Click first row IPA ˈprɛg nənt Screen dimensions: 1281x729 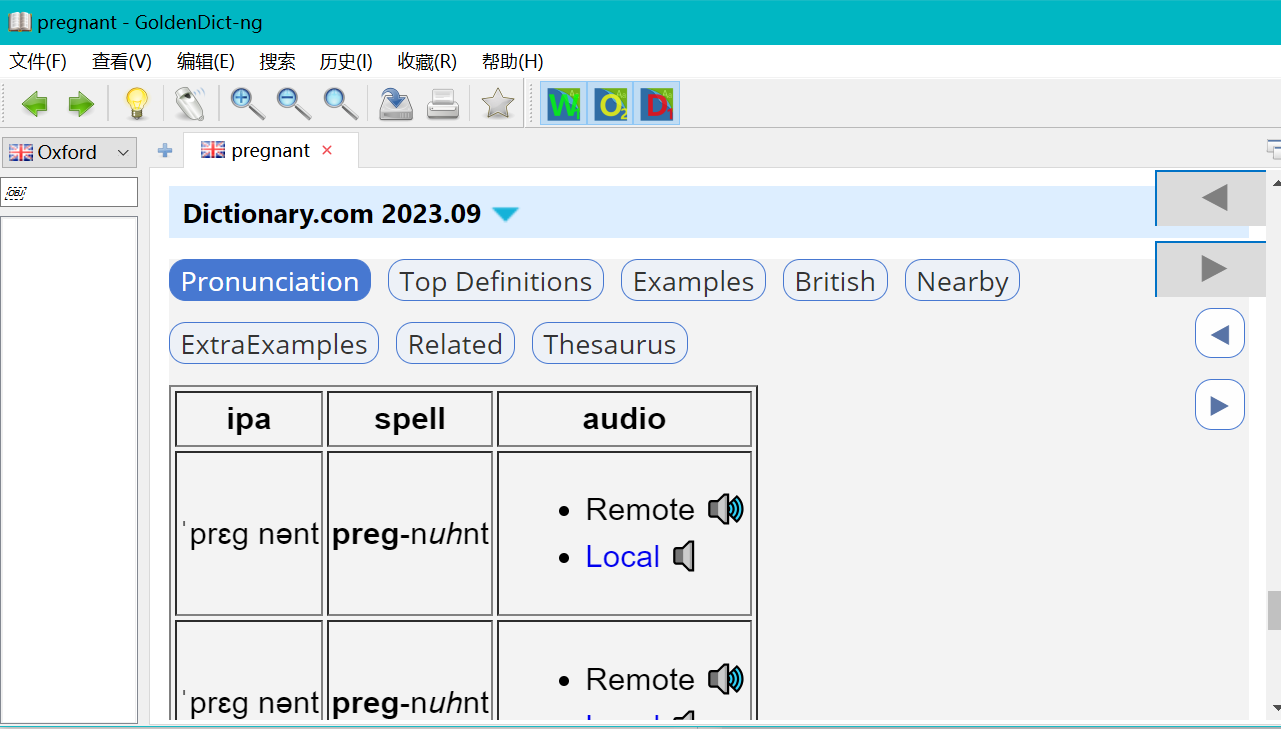(250, 534)
